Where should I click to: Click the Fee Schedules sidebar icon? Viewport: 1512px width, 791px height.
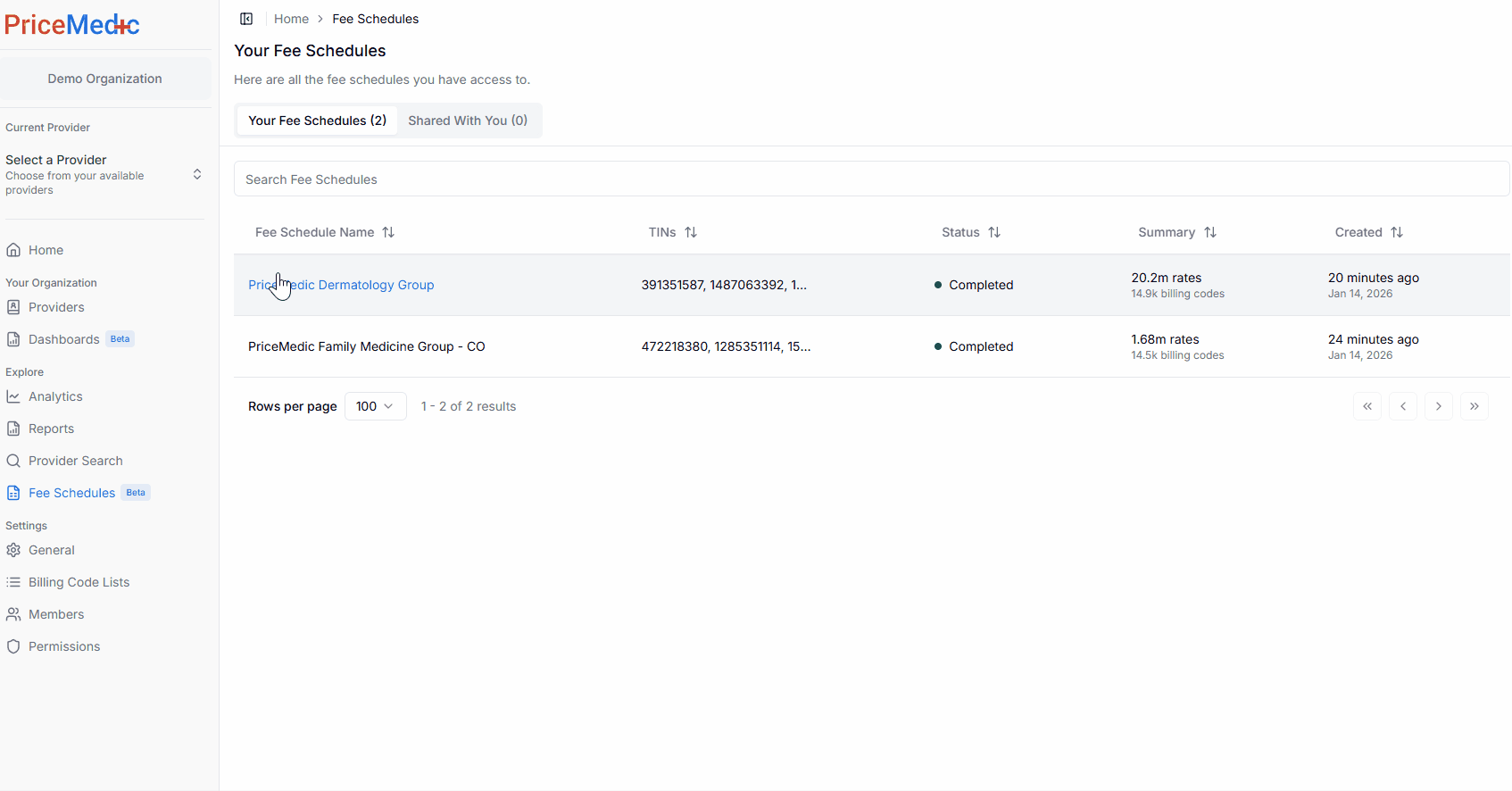coord(13,493)
